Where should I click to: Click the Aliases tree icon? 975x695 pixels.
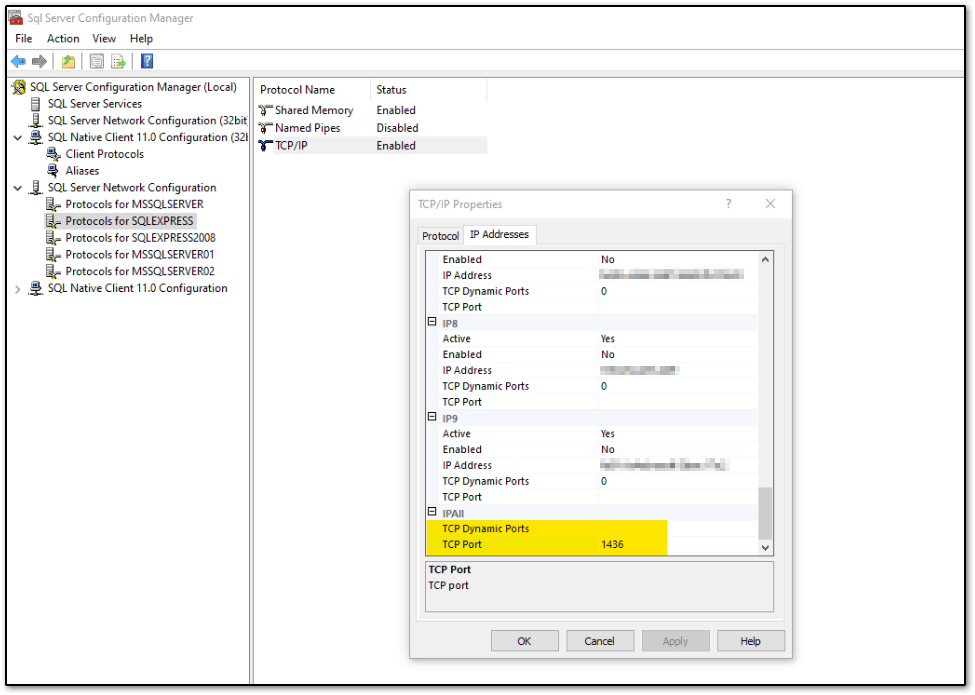pyautogui.click(x=53, y=170)
